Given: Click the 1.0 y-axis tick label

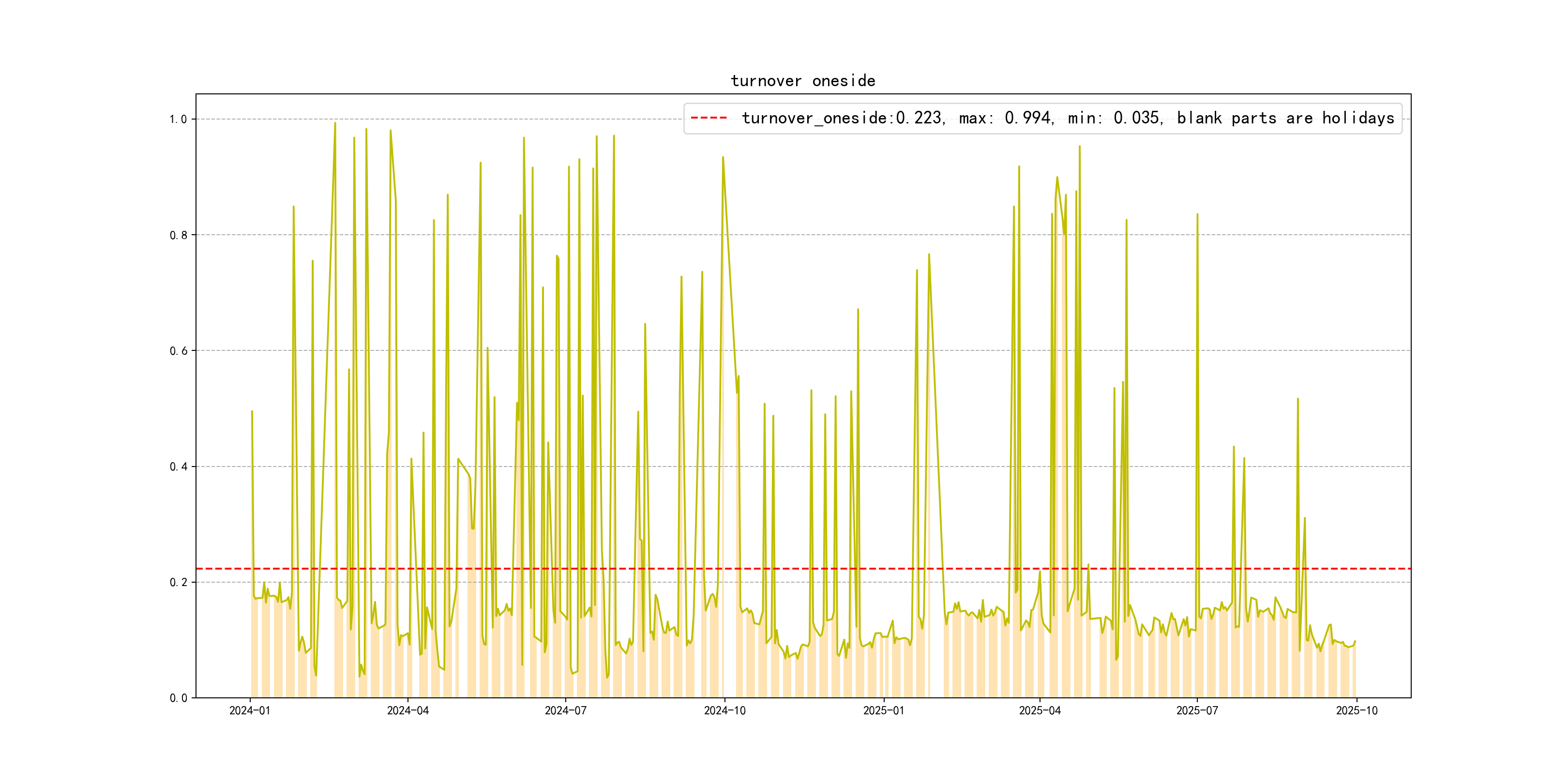Looking at the screenshot, I should tap(178, 120).
